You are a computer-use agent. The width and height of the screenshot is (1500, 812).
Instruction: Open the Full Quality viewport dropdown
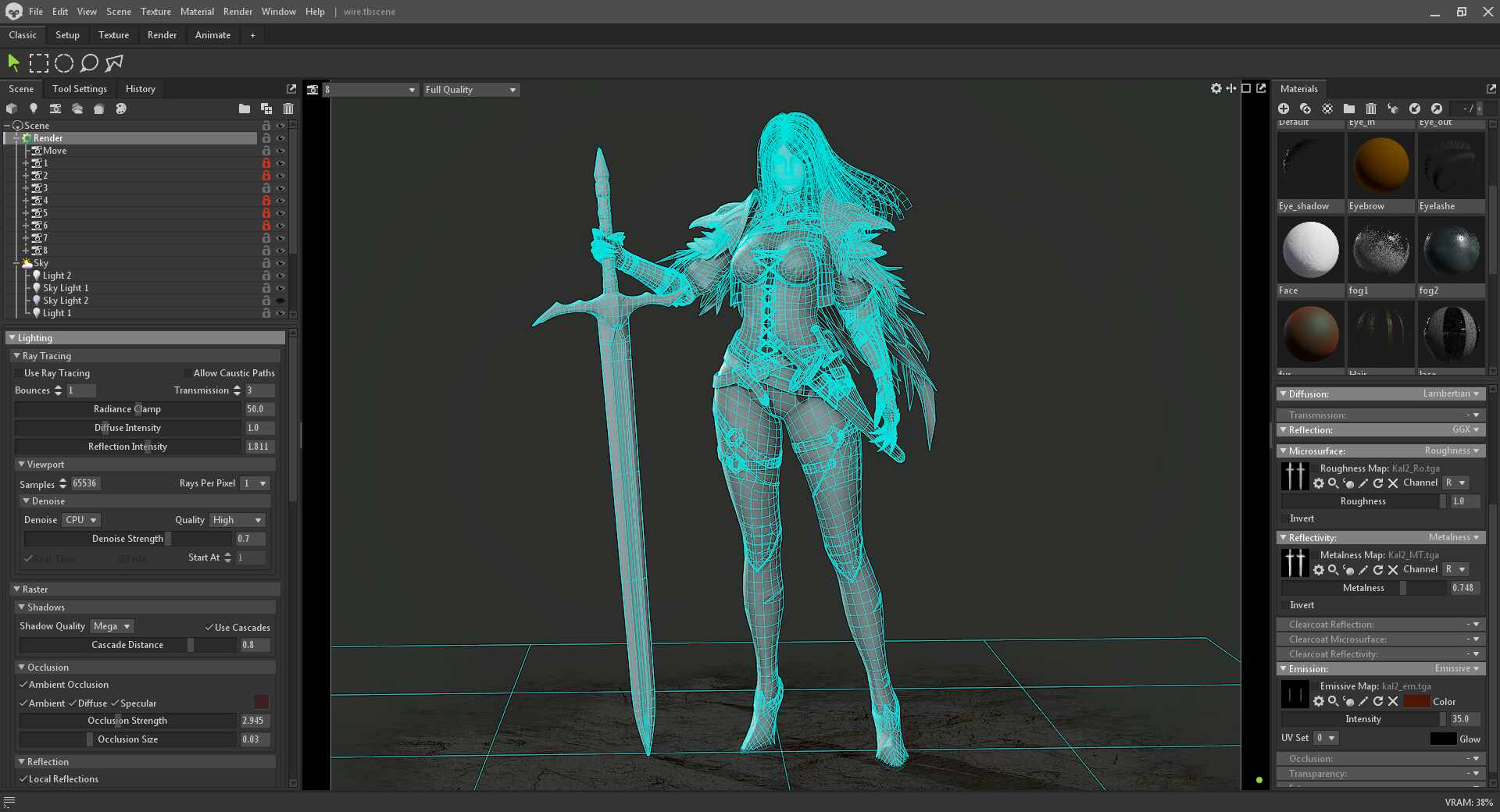click(470, 90)
